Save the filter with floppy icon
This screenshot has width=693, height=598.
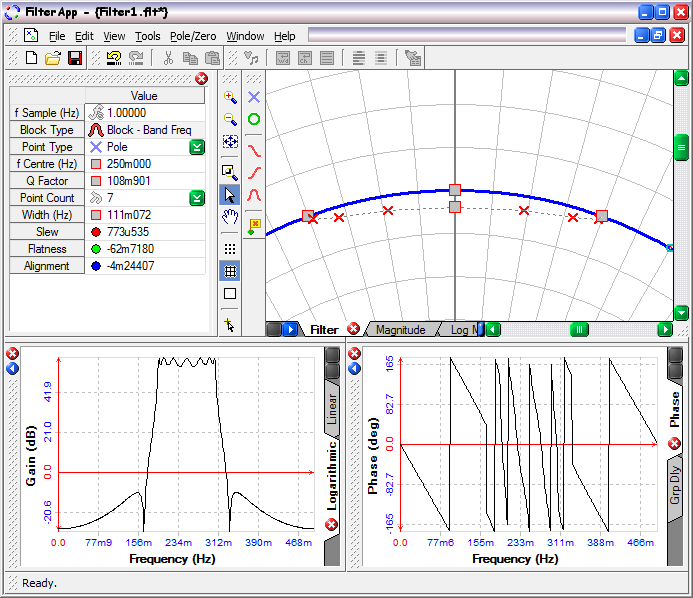point(75,58)
